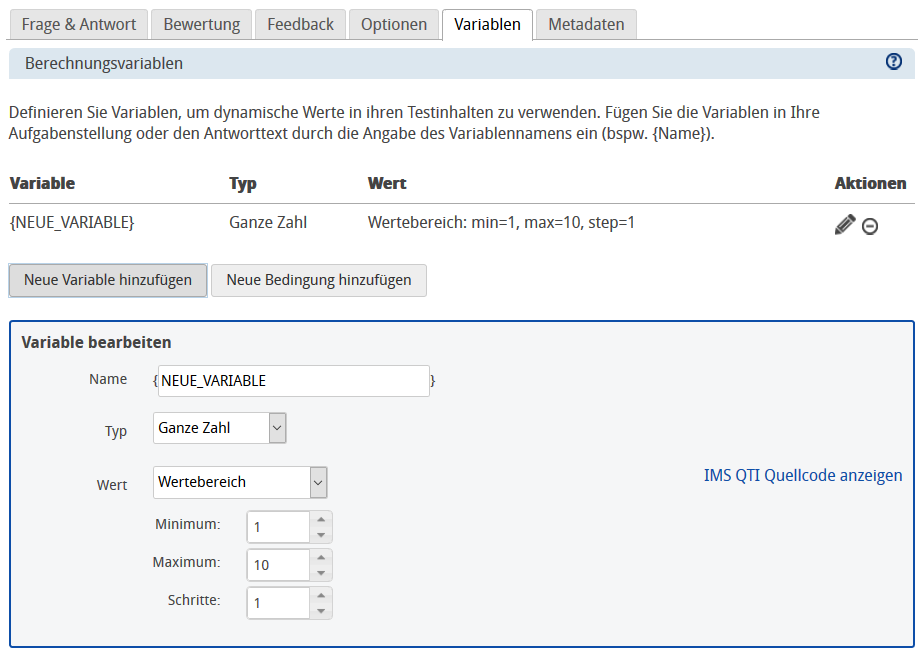Click Neue Variable hinzufügen button
924x658 pixels.
(107, 281)
